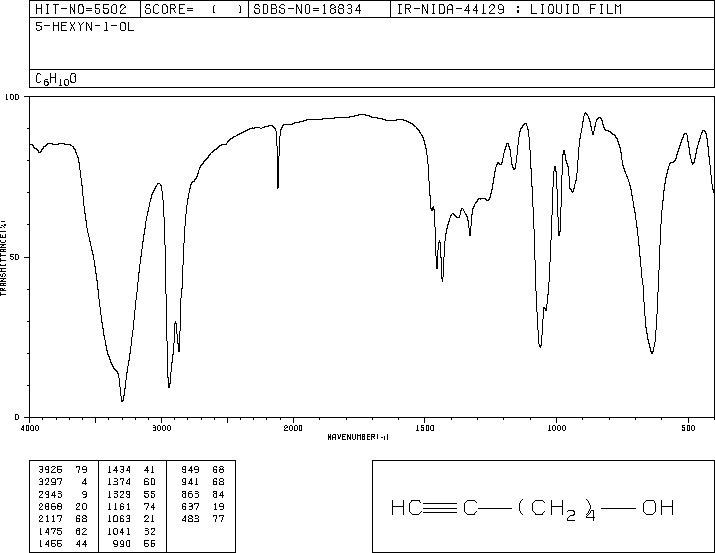The width and height of the screenshot is (715, 553).
Task: Click peak table entry 483
Action: pyautogui.click(x=190, y=519)
